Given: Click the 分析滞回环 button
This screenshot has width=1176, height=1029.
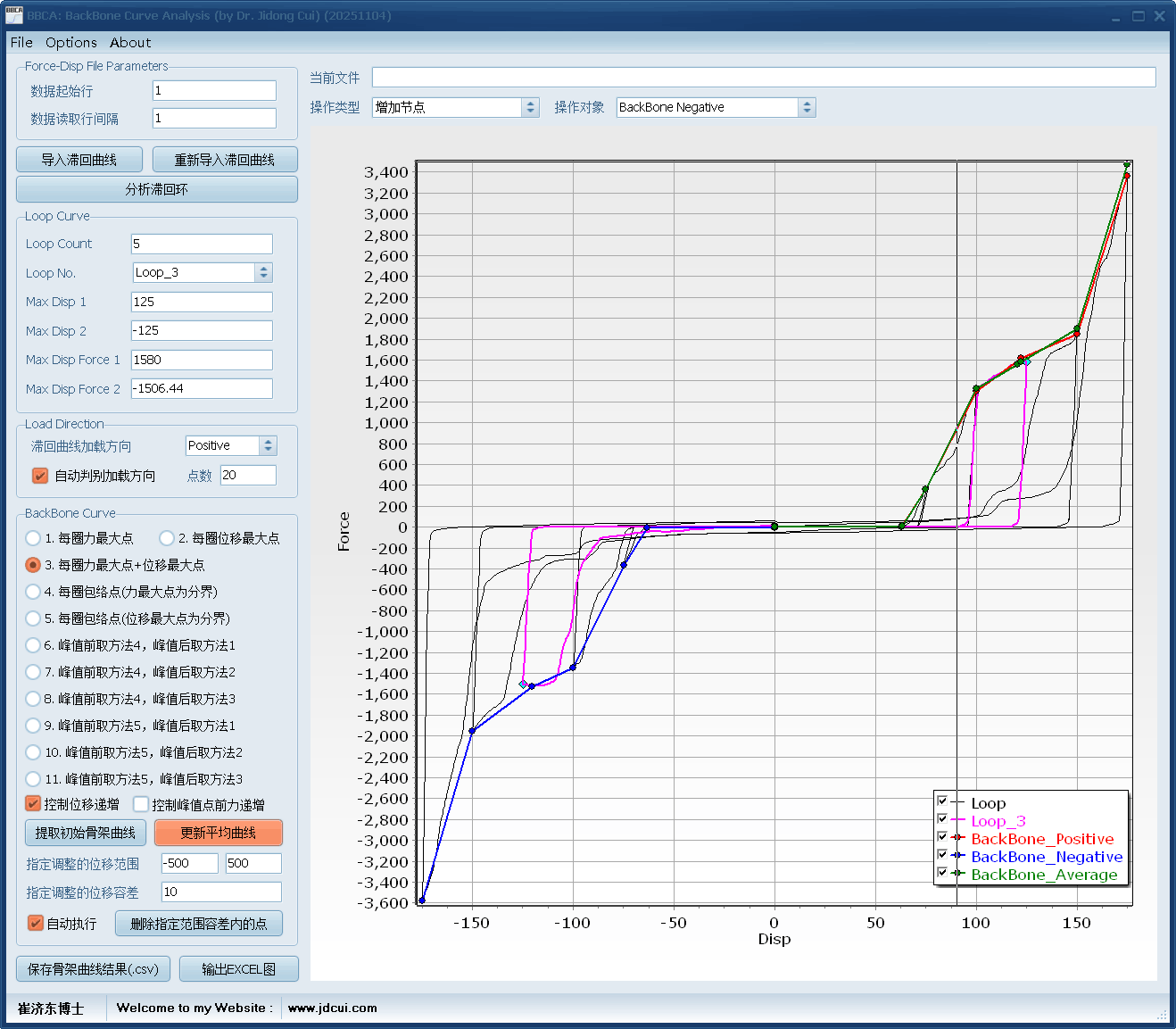Looking at the screenshot, I should tap(157, 189).
